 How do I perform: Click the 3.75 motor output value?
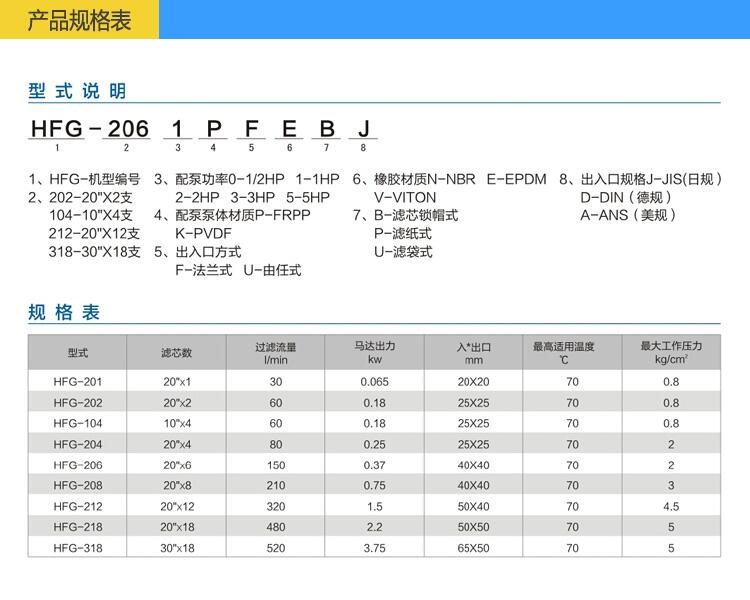point(375,548)
